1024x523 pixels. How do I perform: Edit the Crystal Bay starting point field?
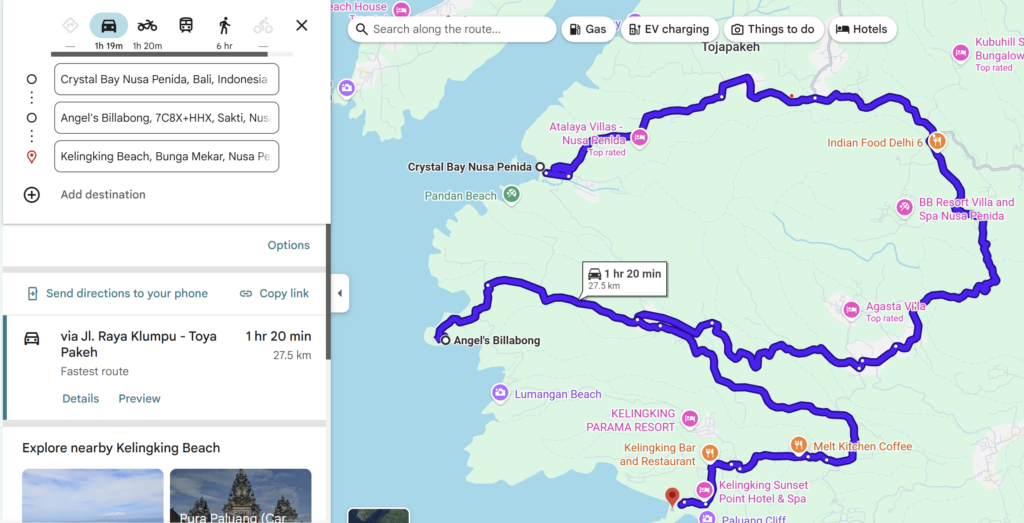(x=166, y=79)
